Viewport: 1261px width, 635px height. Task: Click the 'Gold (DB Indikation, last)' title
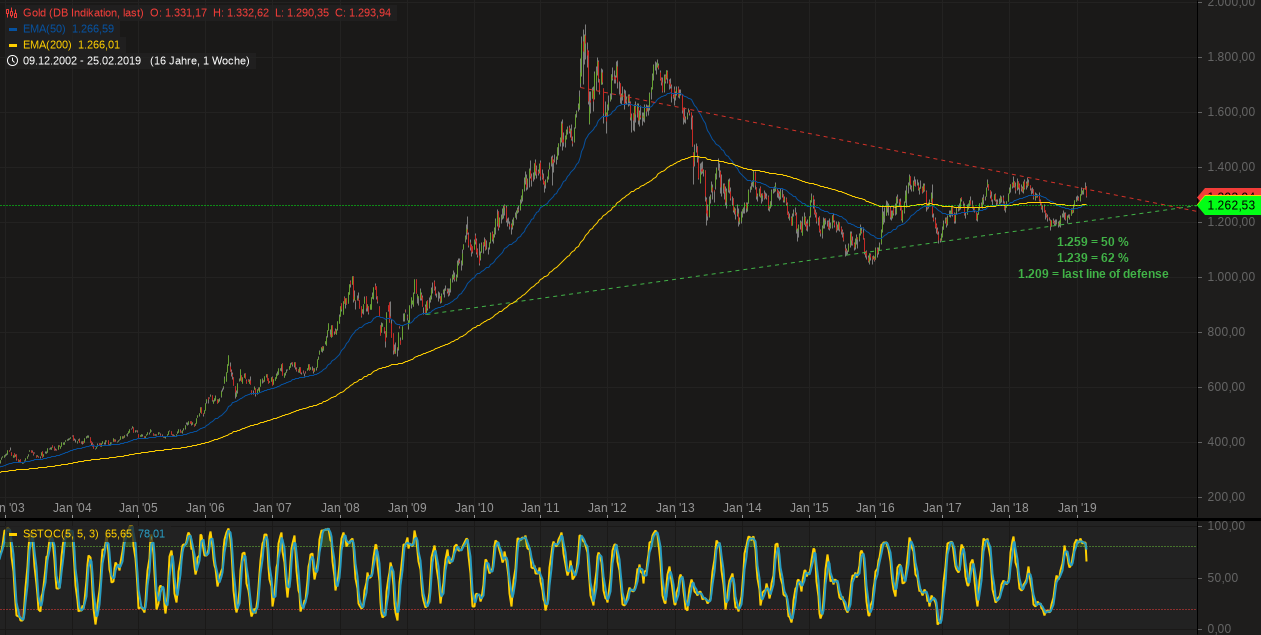click(x=83, y=13)
